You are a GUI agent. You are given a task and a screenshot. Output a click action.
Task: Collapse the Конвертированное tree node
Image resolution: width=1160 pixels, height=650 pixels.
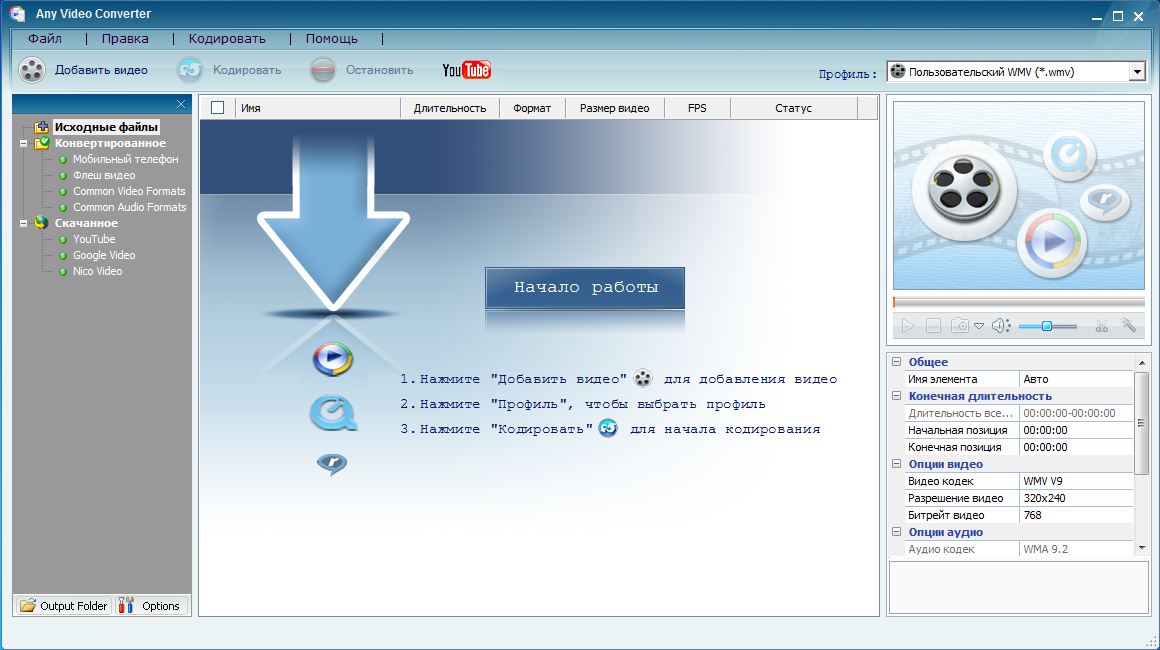pos(22,143)
